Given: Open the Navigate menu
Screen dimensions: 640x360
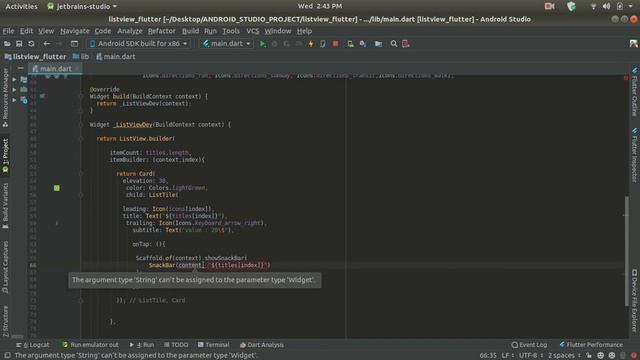Looking at the screenshot, I should click(75, 31).
